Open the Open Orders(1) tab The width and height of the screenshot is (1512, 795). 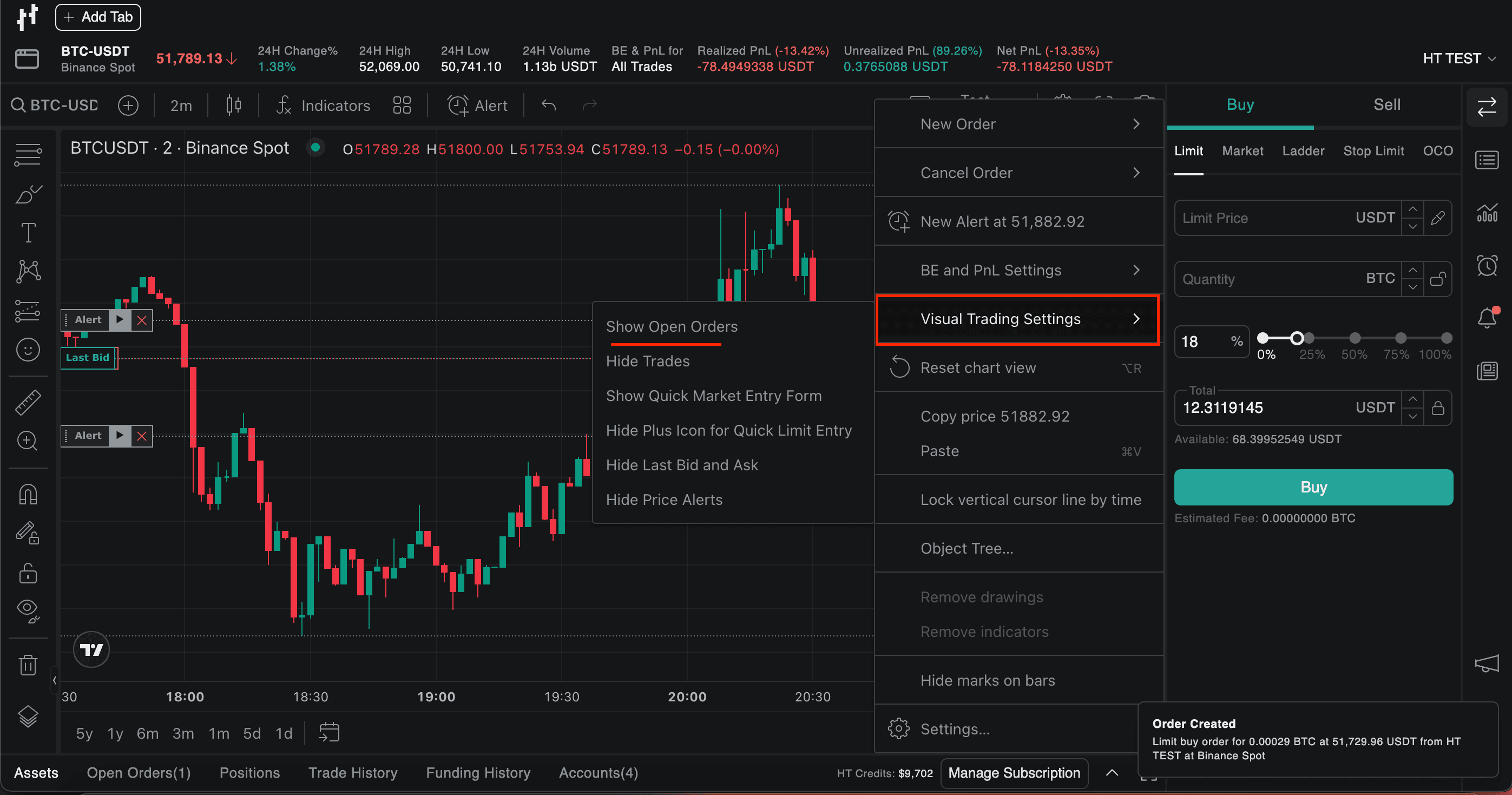click(x=139, y=773)
